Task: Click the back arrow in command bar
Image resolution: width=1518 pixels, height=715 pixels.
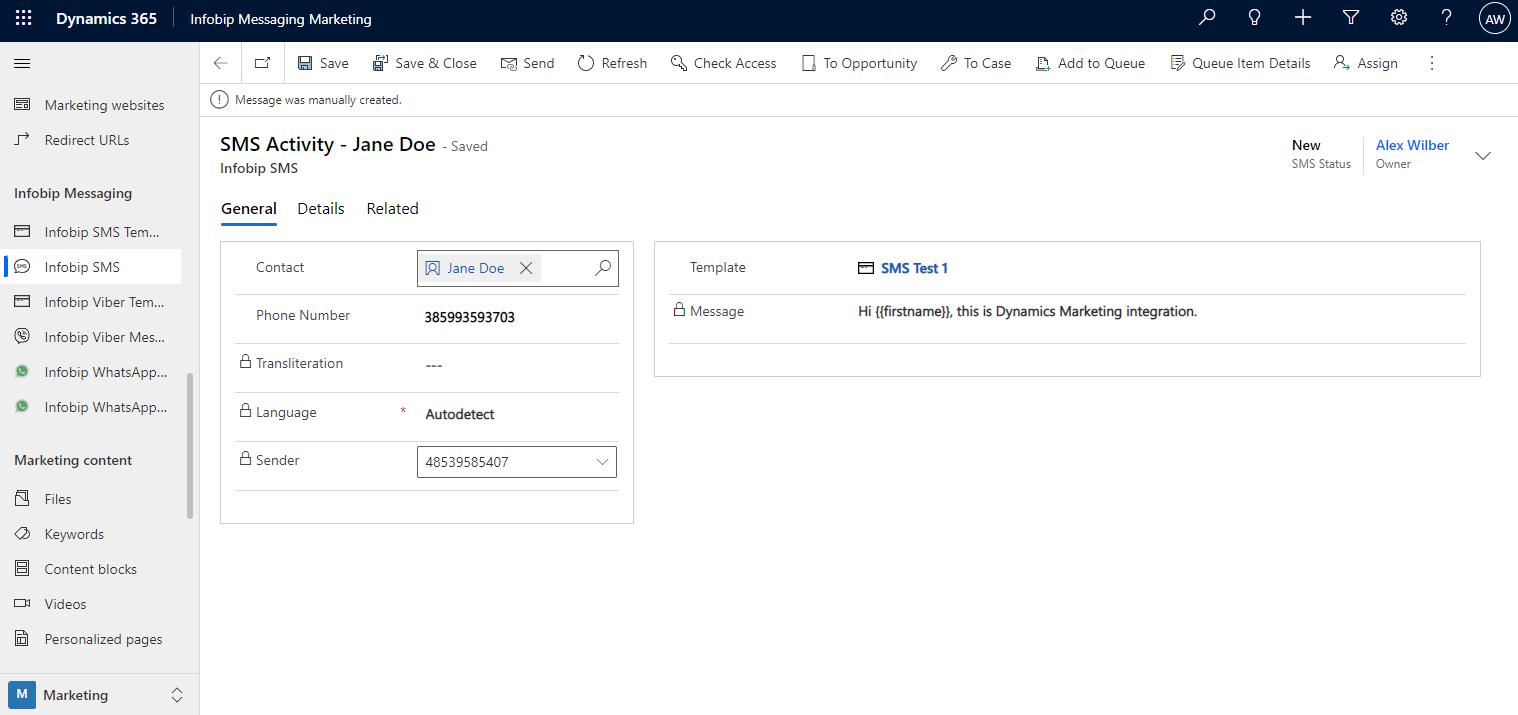Action: (x=221, y=63)
